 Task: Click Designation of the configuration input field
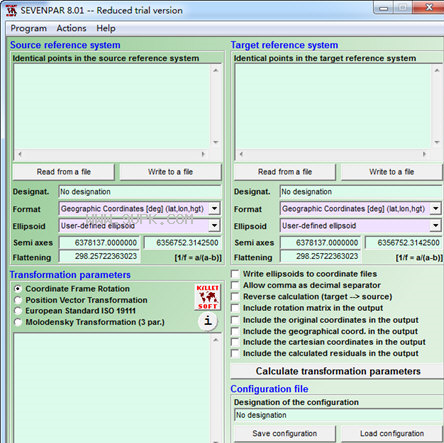pos(338,415)
